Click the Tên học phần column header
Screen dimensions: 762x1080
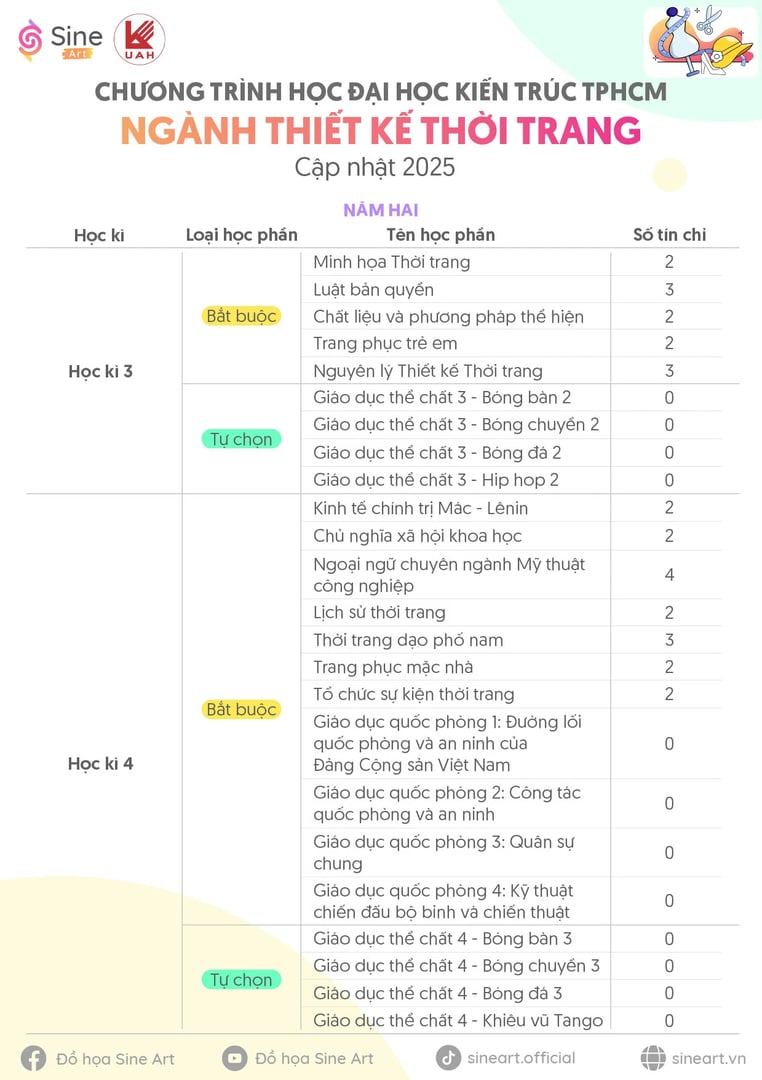pyautogui.click(x=440, y=235)
